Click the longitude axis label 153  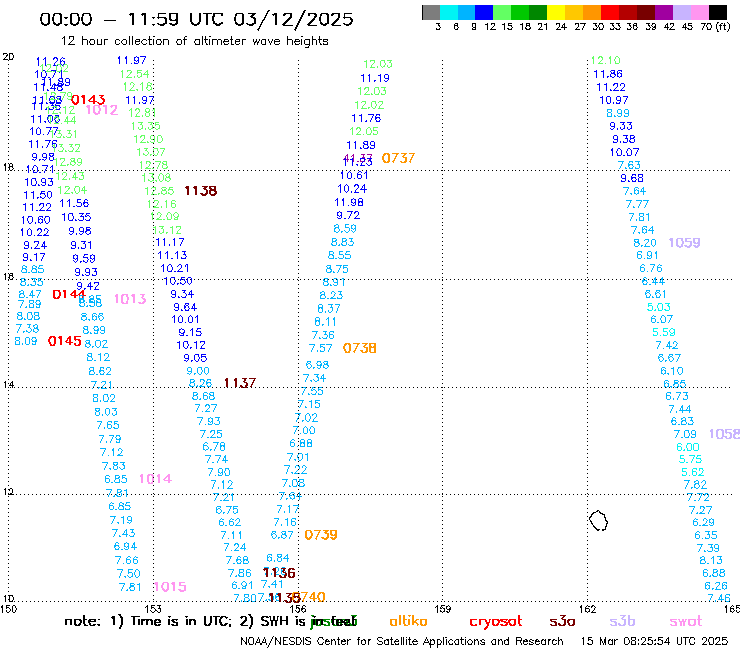(x=153, y=609)
